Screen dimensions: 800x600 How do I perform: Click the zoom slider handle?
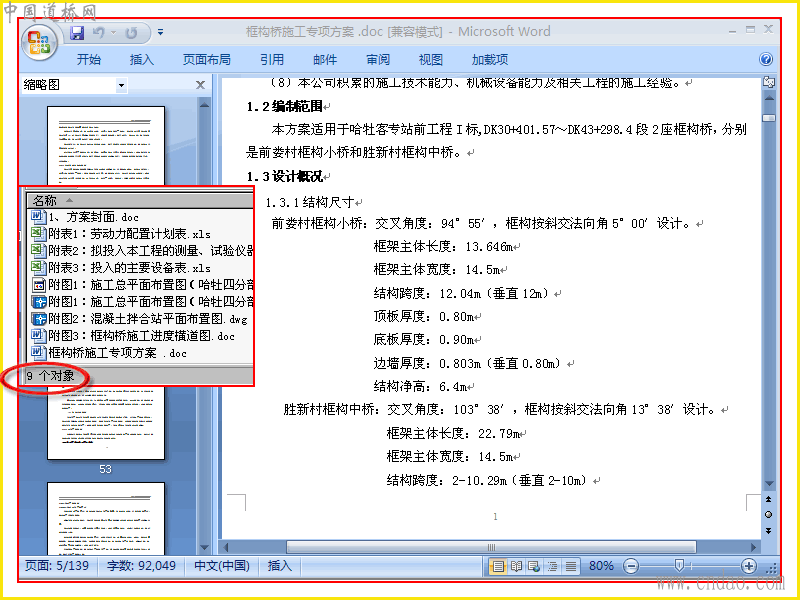[679, 565]
